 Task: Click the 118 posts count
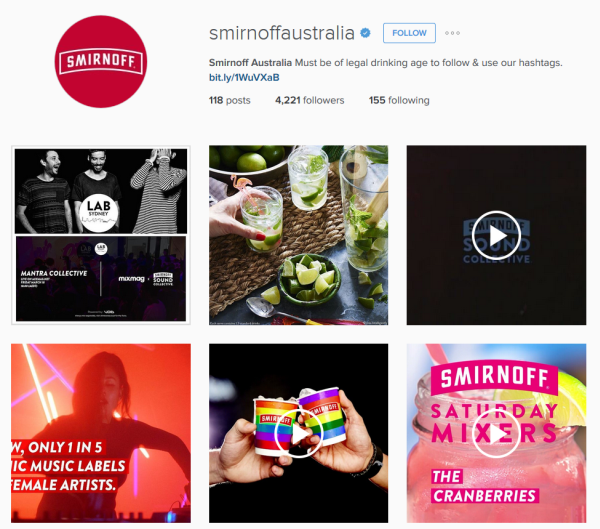click(x=230, y=100)
